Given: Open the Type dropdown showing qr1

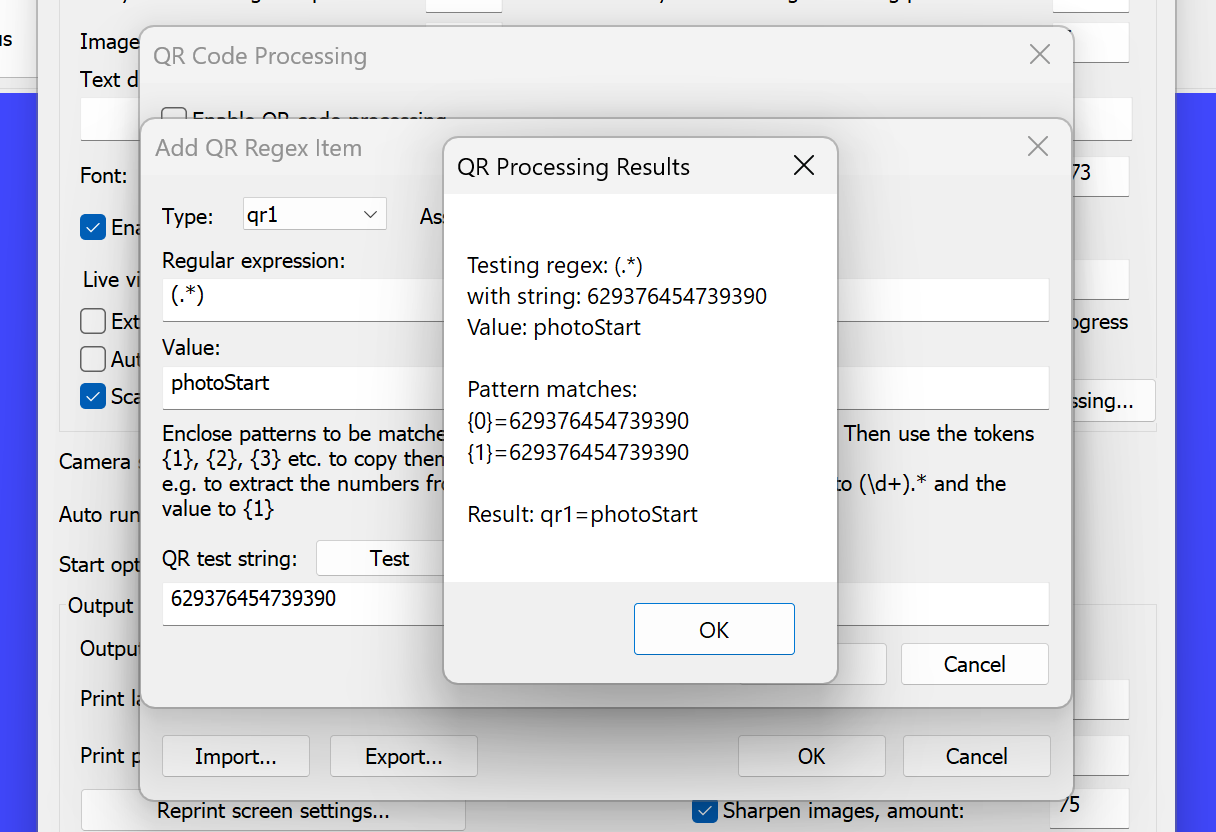Looking at the screenshot, I should pyautogui.click(x=314, y=214).
